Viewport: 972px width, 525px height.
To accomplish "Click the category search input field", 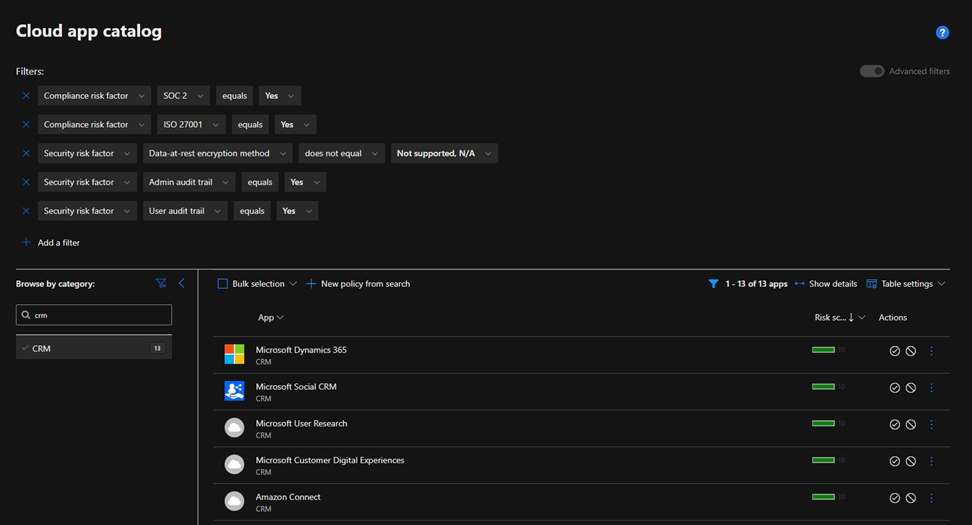I will click(x=94, y=315).
